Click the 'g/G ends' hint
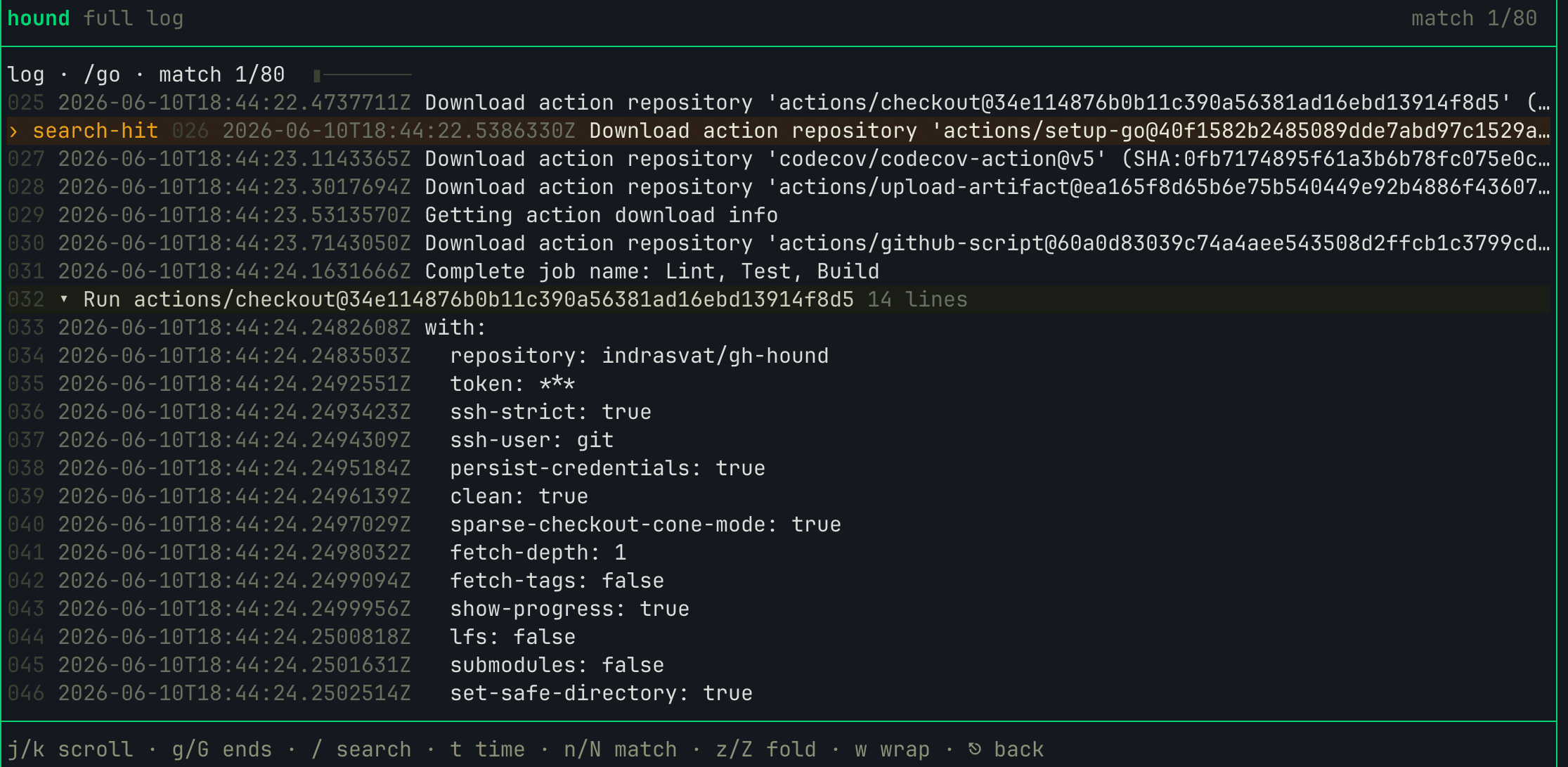 [x=222, y=749]
